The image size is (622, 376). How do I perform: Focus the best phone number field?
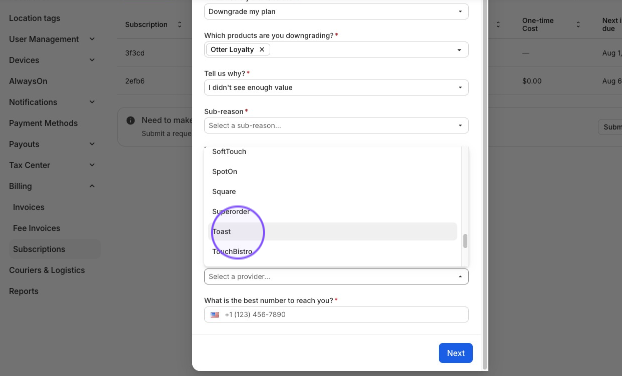click(x=336, y=315)
